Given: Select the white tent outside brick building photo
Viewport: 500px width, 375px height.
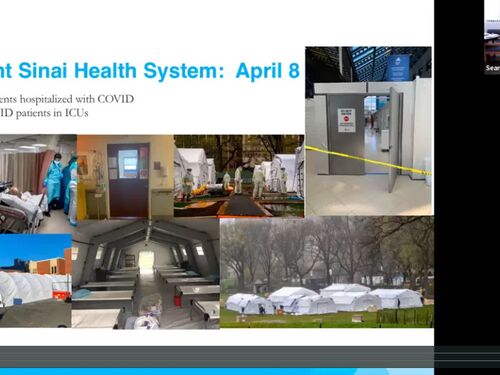Looking at the screenshot, I should 36,280.
